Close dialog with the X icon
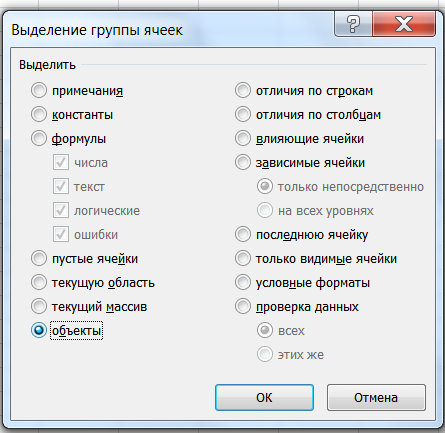This screenshot has width=445, height=433. click(x=404, y=24)
